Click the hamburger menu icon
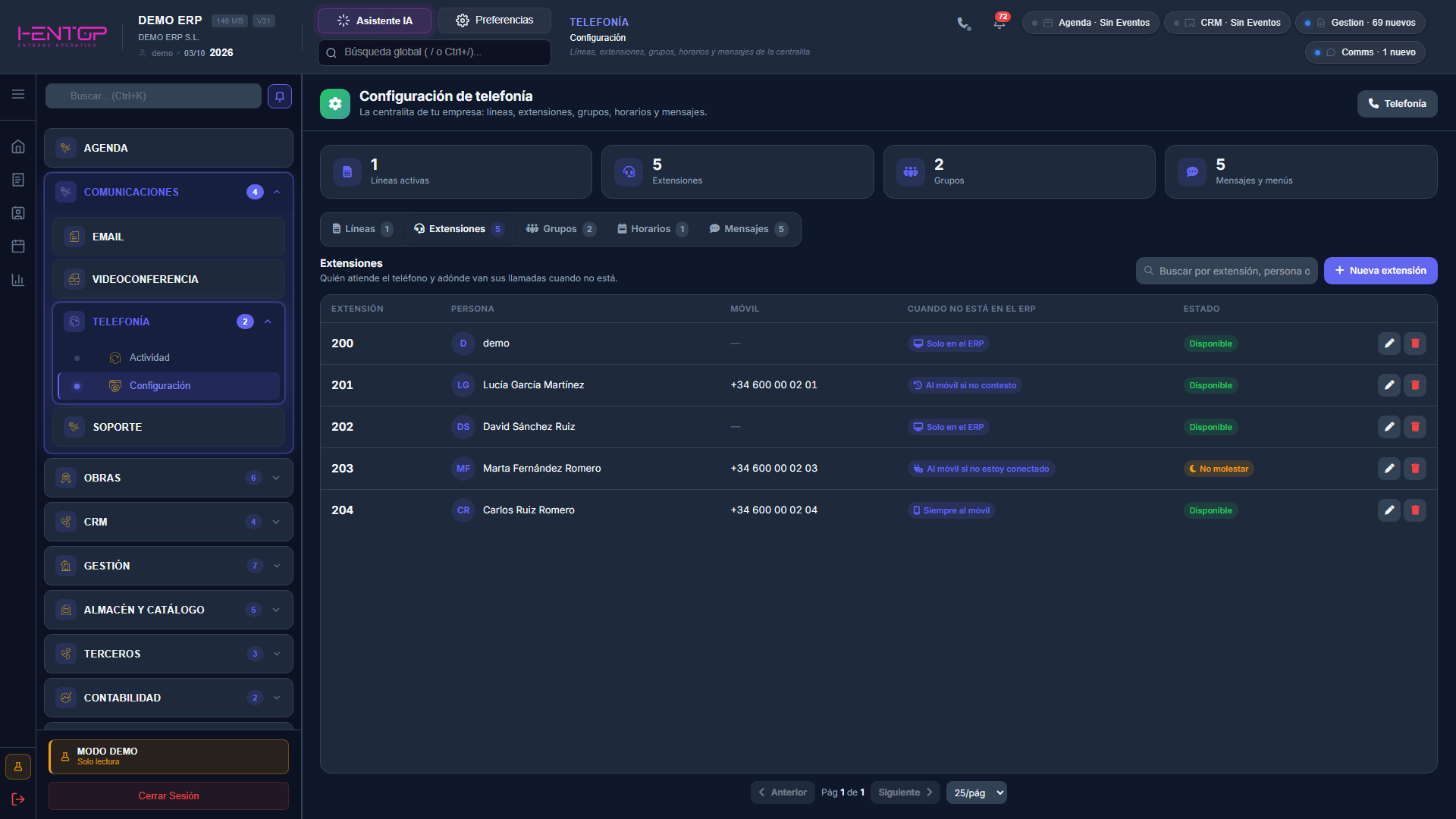Image resolution: width=1456 pixels, height=819 pixels. point(18,94)
